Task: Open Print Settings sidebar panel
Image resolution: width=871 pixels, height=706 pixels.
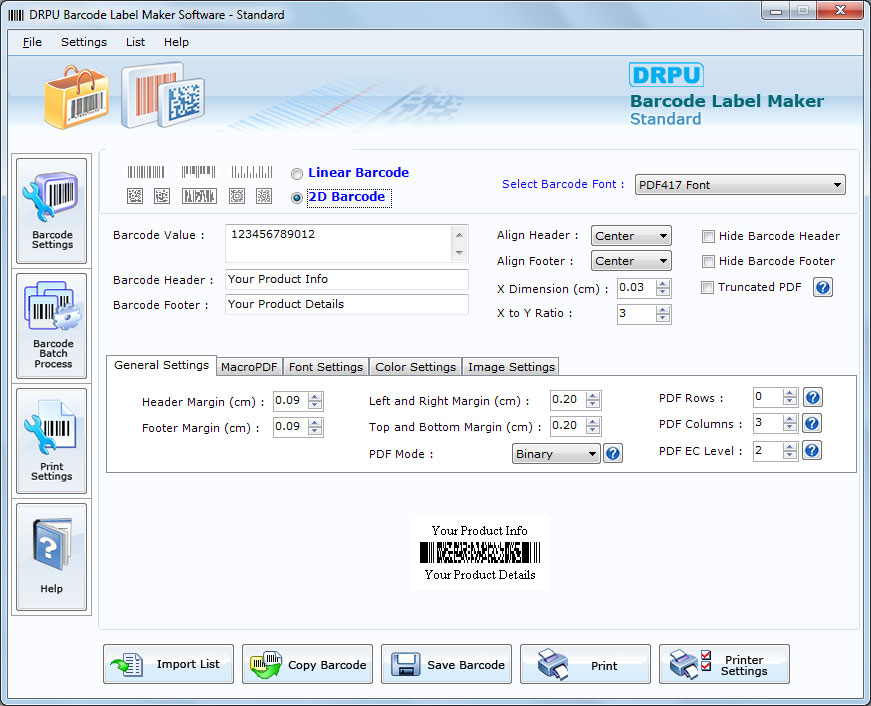Action: [52, 440]
